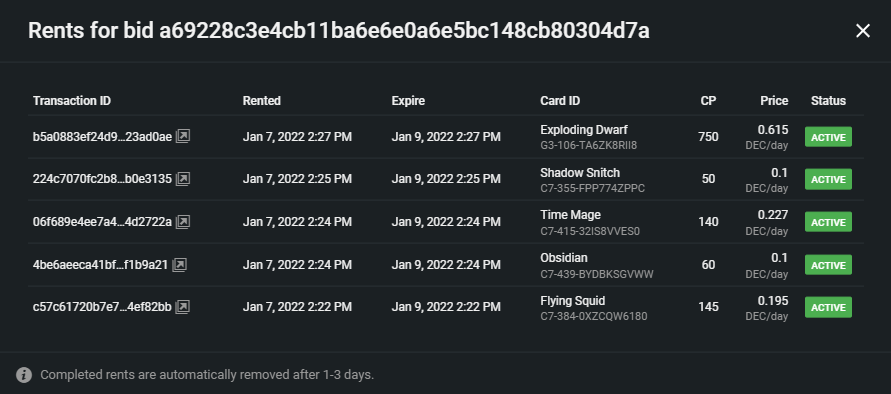The height and width of the screenshot is (394, 891).
Task: Click the Price column header
Action: coord(774,101)
